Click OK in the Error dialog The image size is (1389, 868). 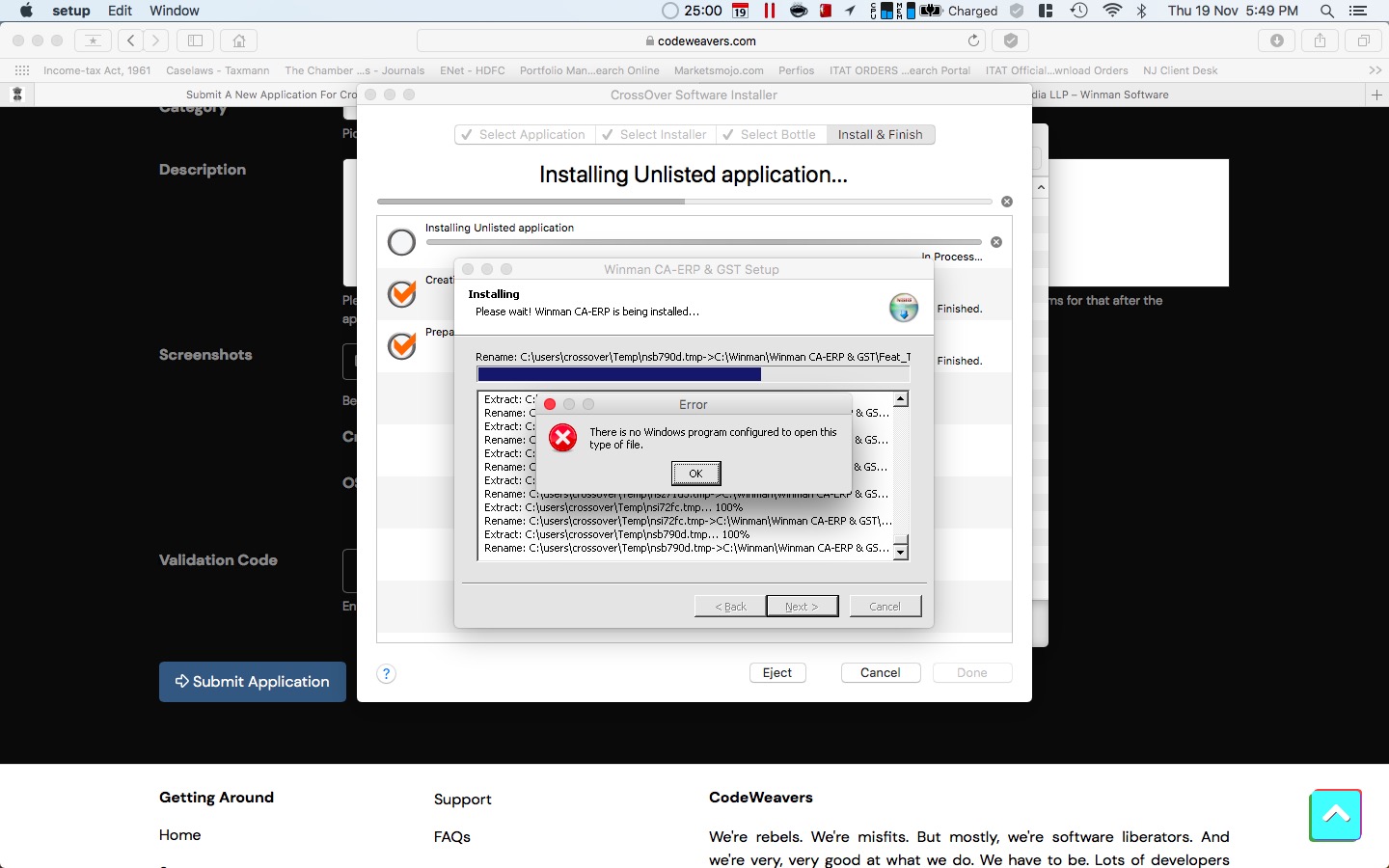695,474
